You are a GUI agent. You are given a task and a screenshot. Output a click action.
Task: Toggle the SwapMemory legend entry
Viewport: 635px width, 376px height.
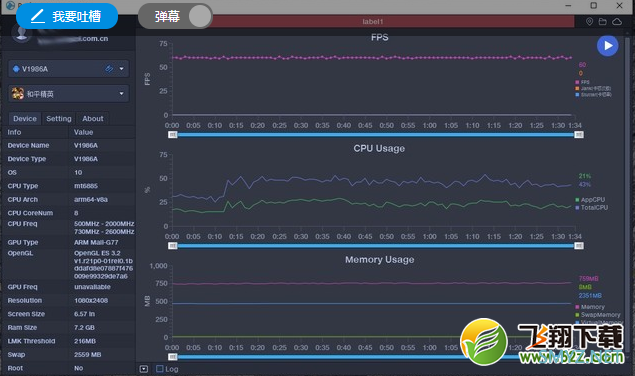(x=598, y=315)
